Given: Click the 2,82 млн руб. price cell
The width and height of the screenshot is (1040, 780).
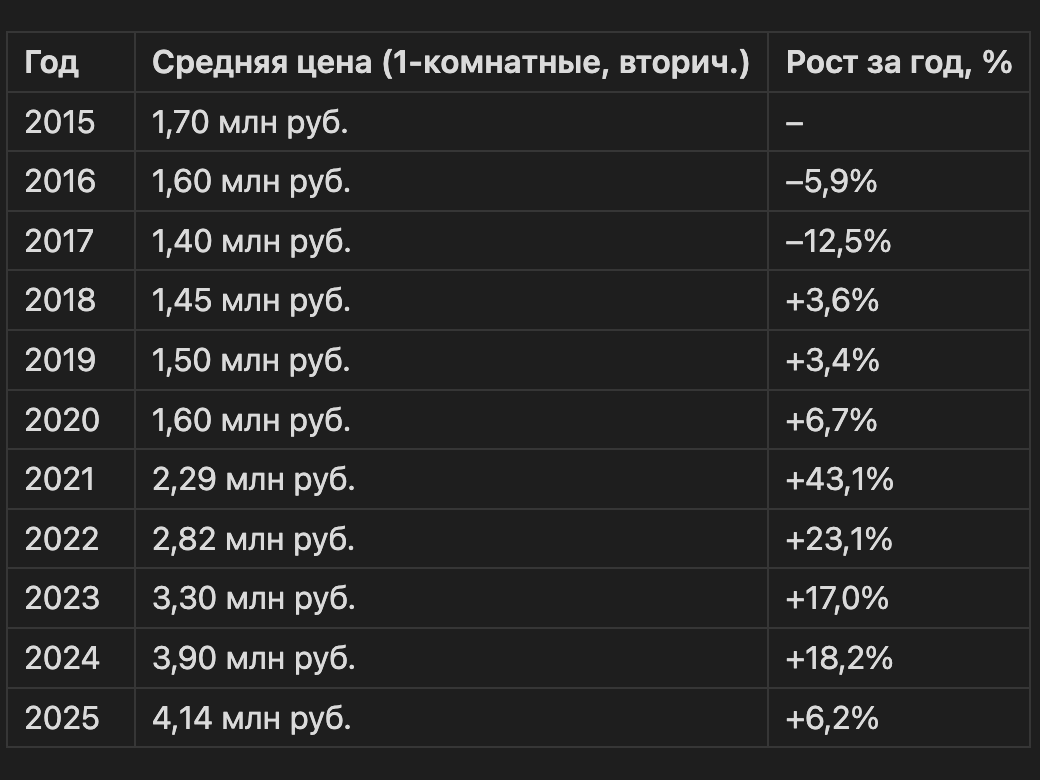Looking at the screenshot, I should point(253,540).
